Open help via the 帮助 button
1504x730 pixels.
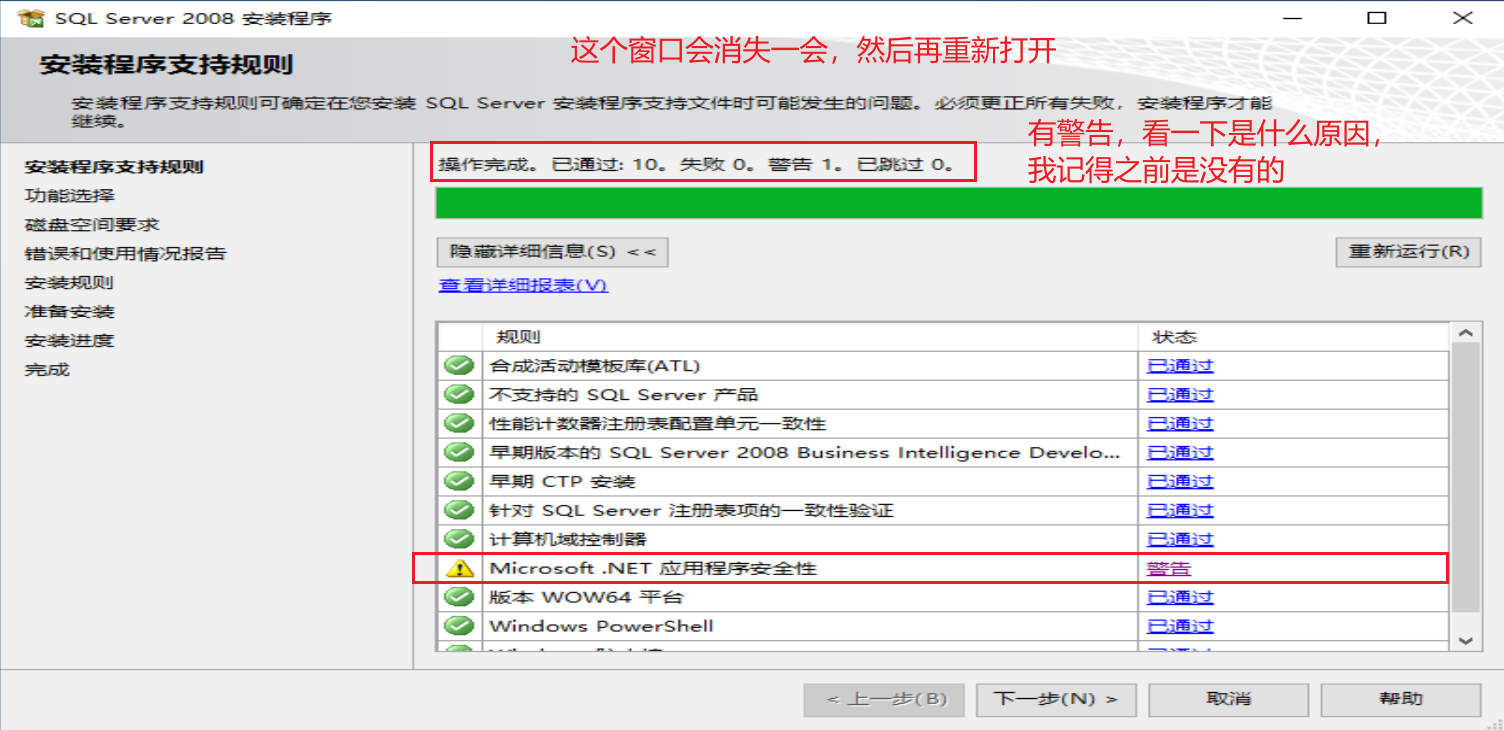click(1400, 699)
